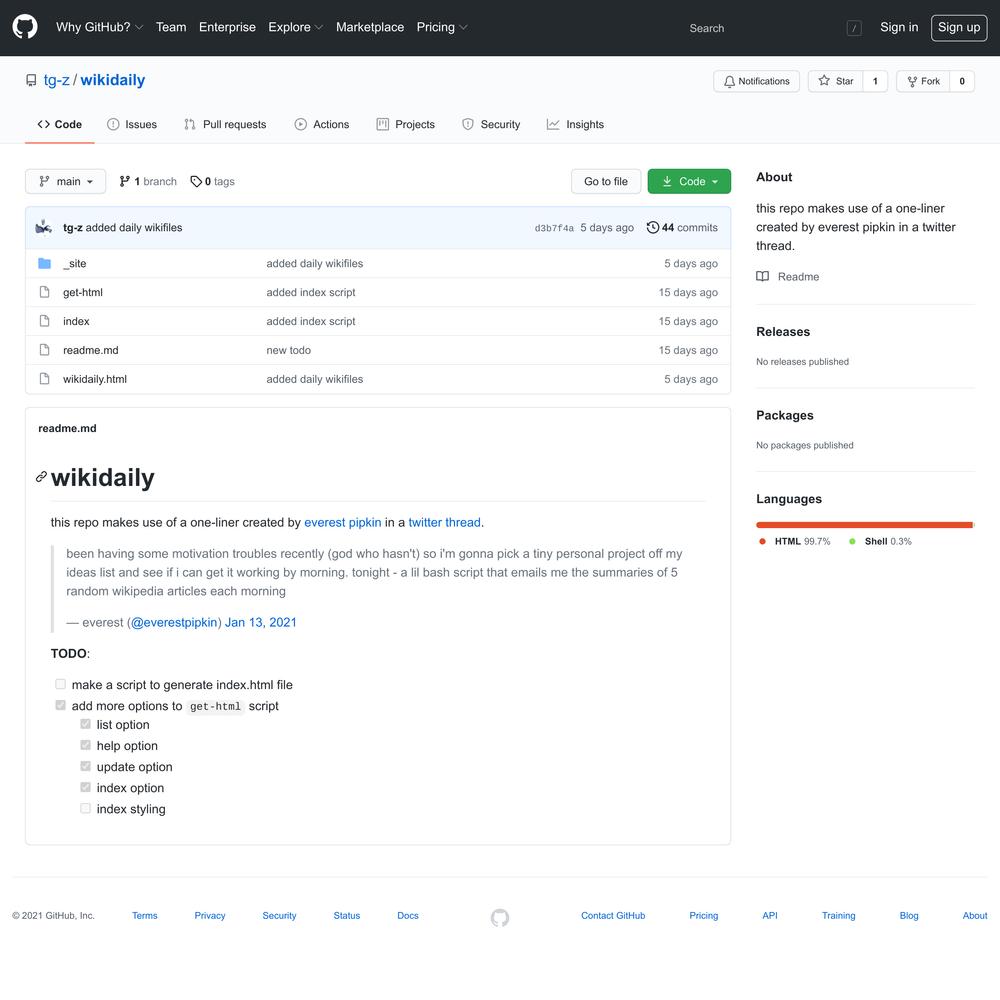Toggle the 'update option' checkbox

coord(85,766)
